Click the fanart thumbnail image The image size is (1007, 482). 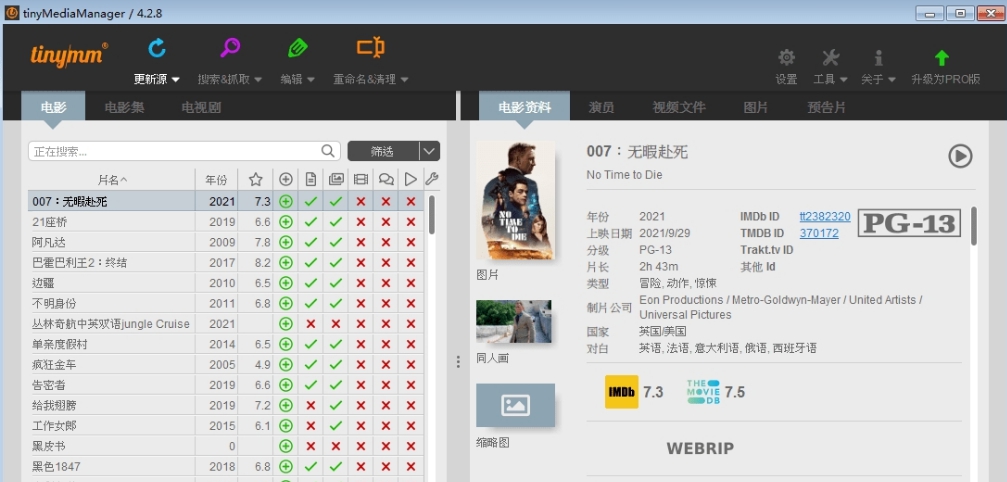click(x=514, y=321)
